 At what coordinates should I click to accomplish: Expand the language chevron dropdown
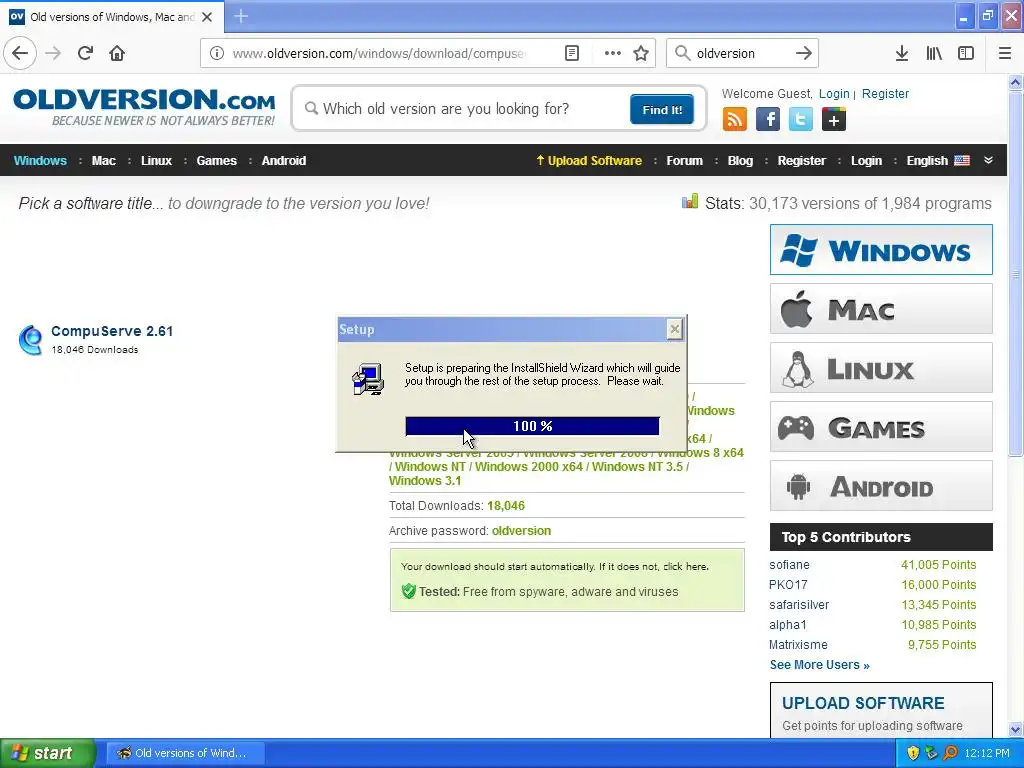988,160
